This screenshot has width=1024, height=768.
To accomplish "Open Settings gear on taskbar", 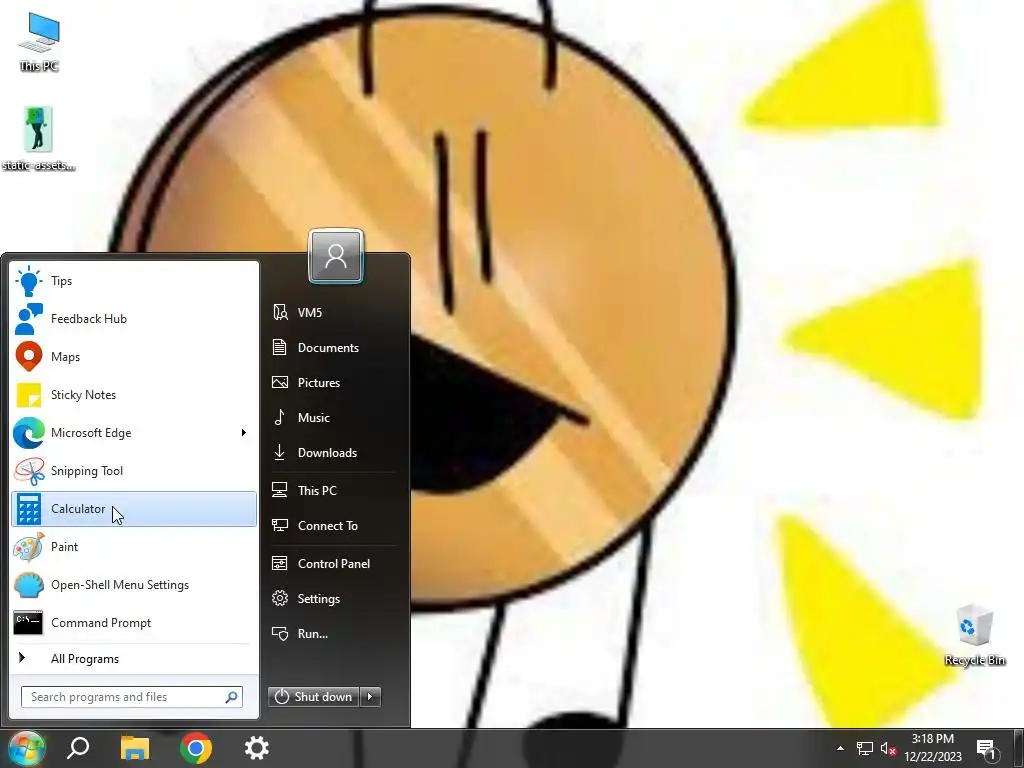I will click(257, 748).
